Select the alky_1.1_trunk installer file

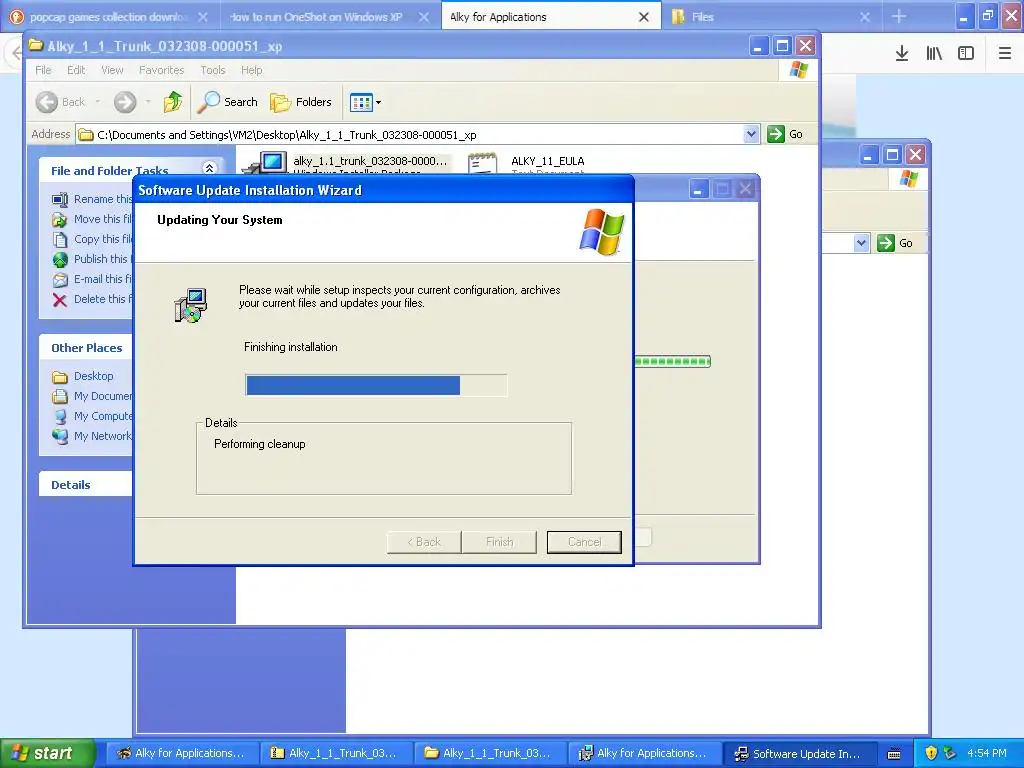tap(370, 161)
